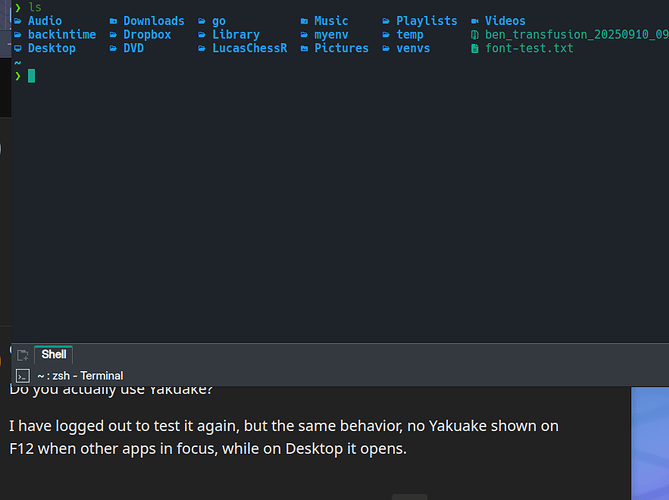Click the 'Downloads' directory name
The width and height of the screenshot is (669, 500).
click(154, 21)
